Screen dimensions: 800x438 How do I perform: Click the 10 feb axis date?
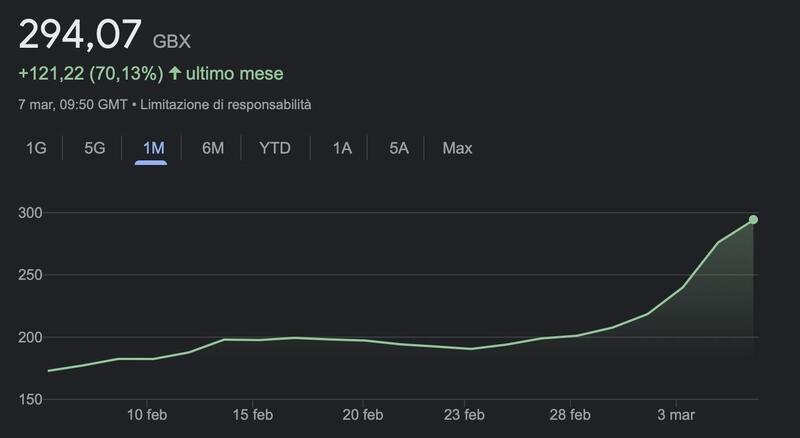tap(147, 414)
